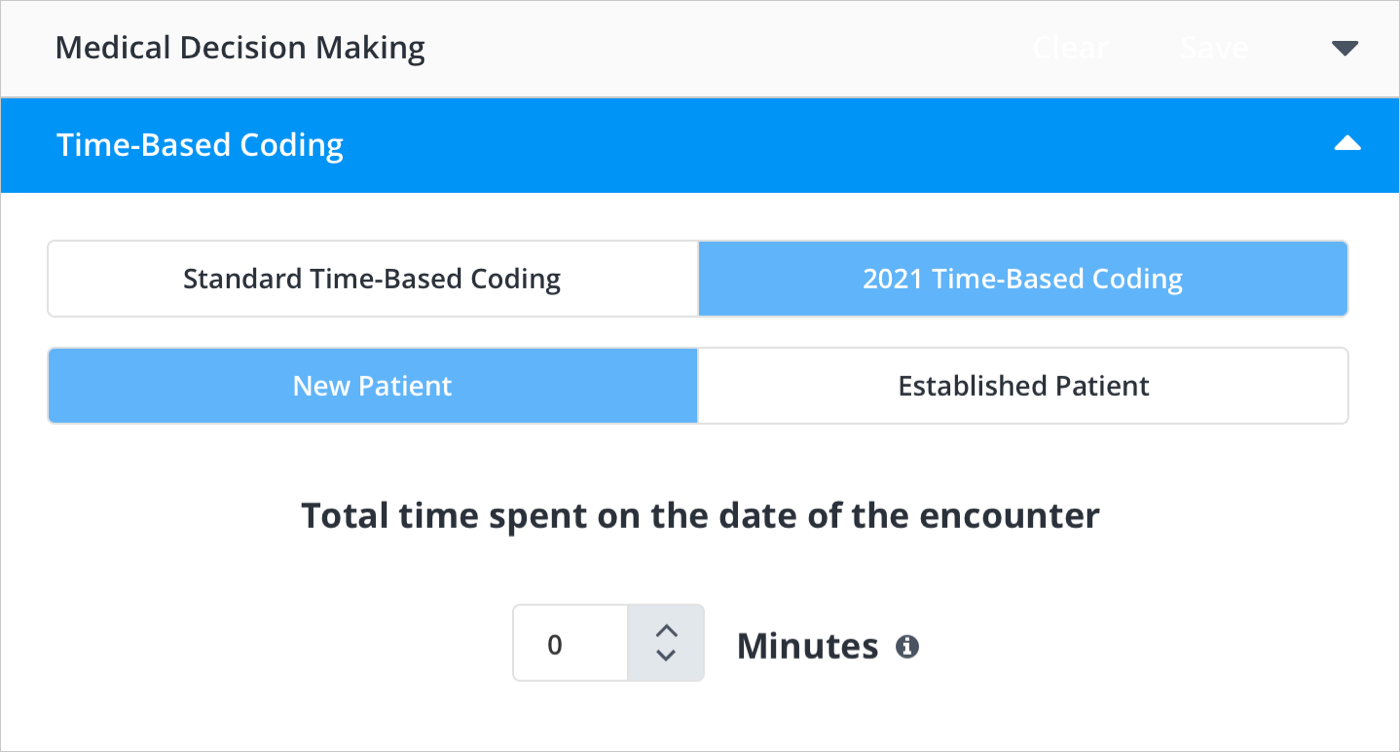Click the Time-Based Coding header title
1400x752 pixels.
click(x=200, y=145)
